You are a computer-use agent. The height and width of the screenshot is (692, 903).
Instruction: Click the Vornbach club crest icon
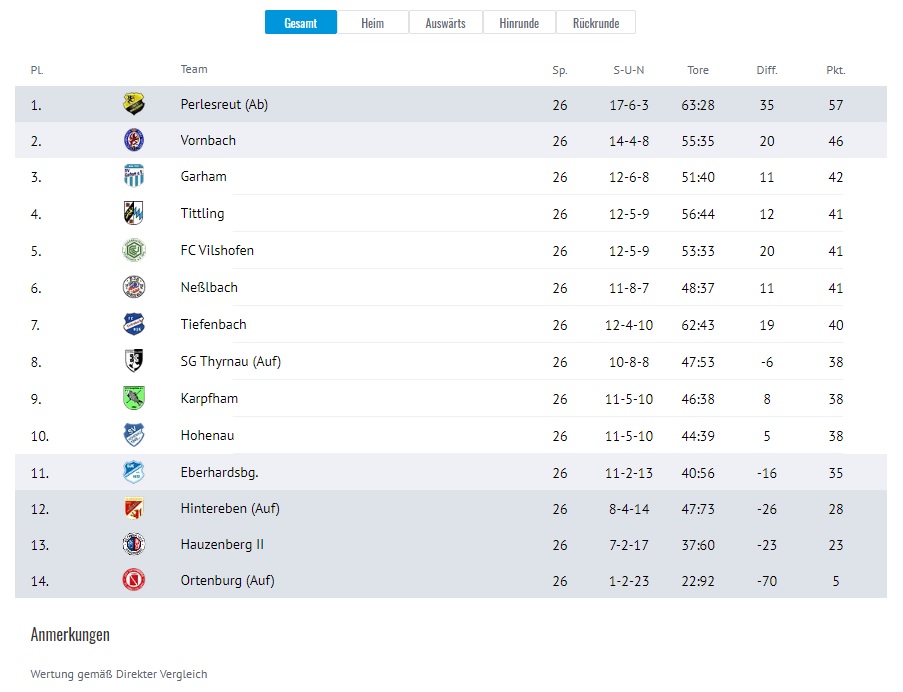coord(134,140)
